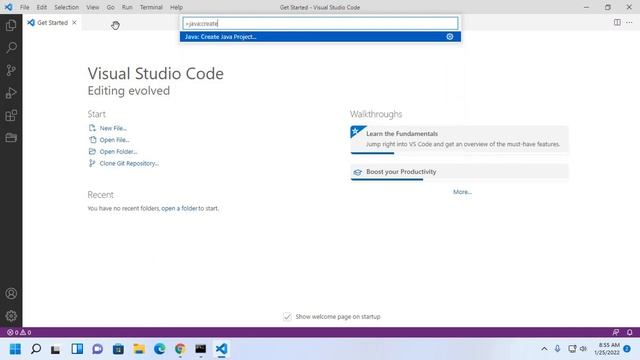This screenshot has width=640, height=360.
Task: Open Windows taskbar search
Action: 36,349
